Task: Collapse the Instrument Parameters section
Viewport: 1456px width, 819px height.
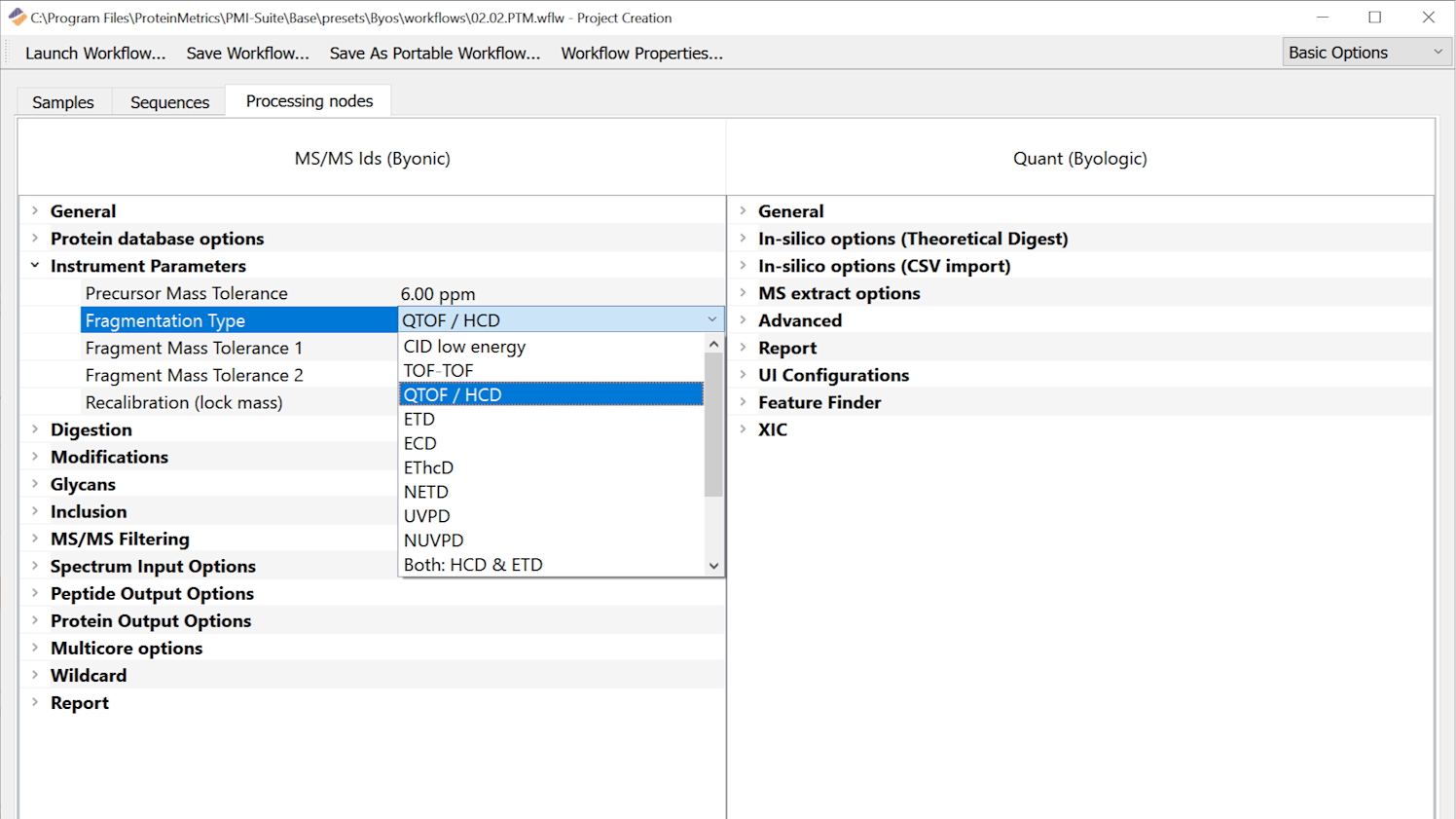Action: (x=35, y=265)
